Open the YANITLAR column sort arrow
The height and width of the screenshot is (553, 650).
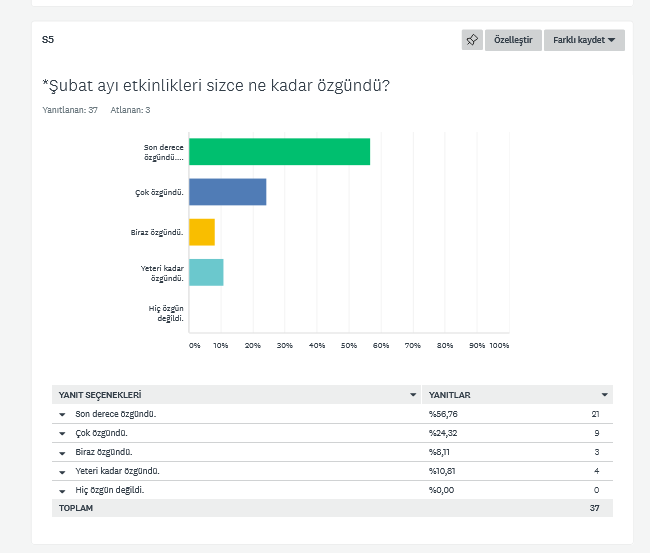tap(604, 395)
